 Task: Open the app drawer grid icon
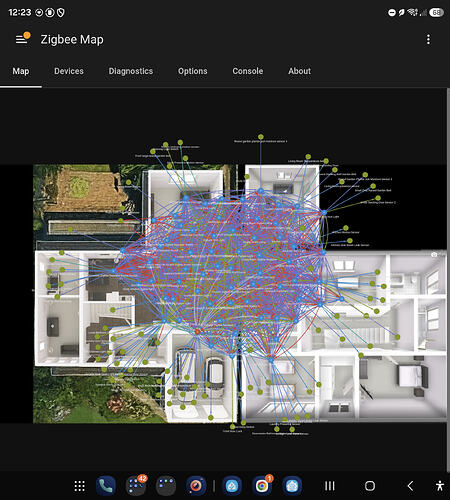point(79,486)
